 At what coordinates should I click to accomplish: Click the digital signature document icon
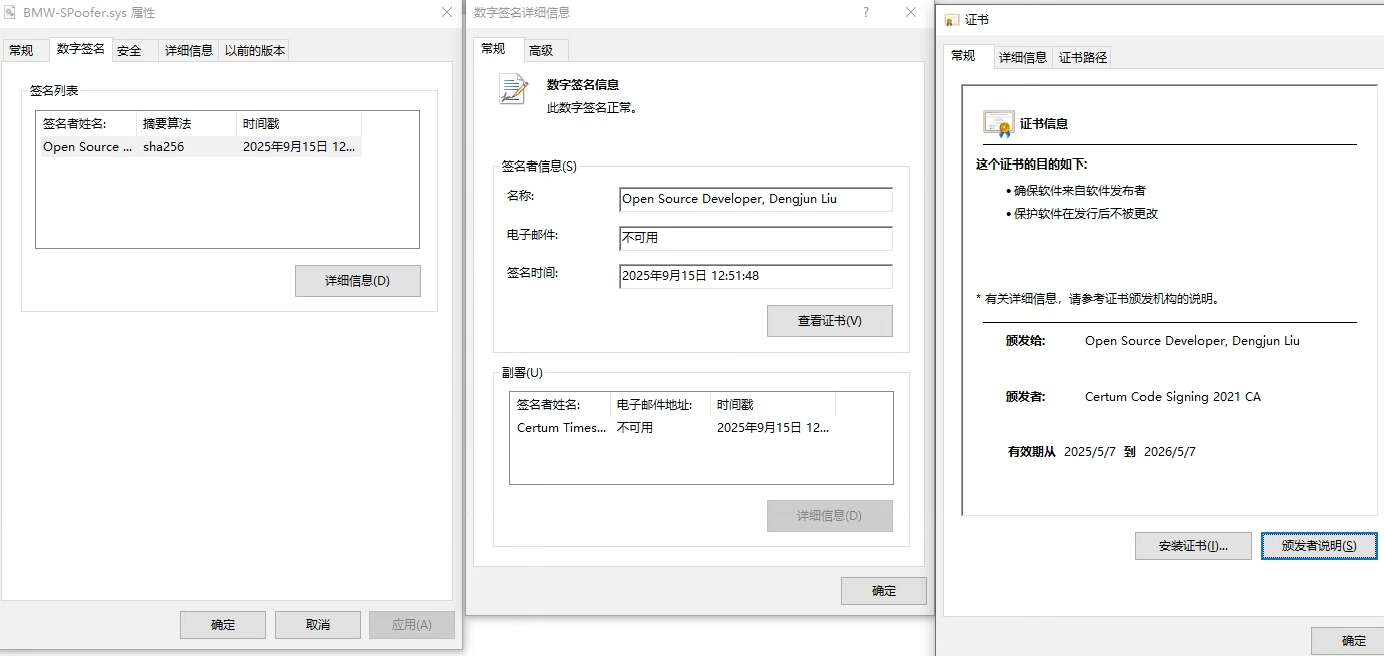(x=514, y=89)
